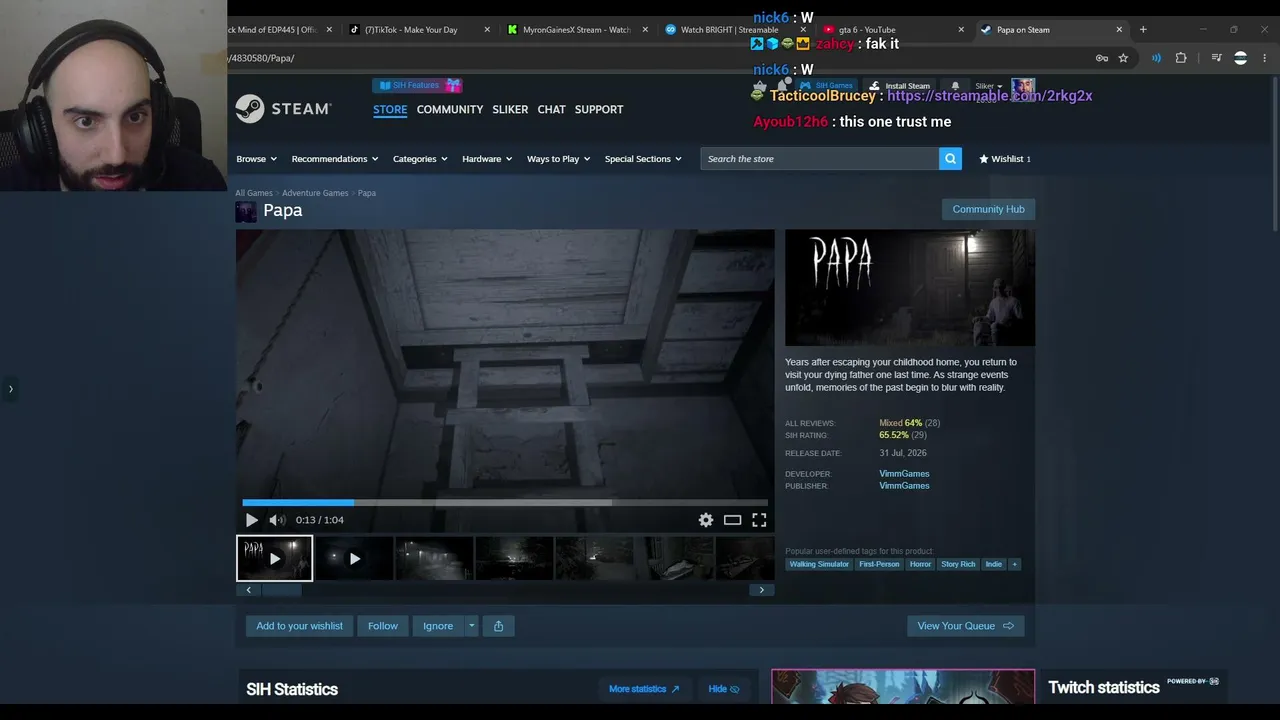This screenshot has width=1280, height=720.
Task: Open the Hardware dropdown
Action: tap(487, 159)
